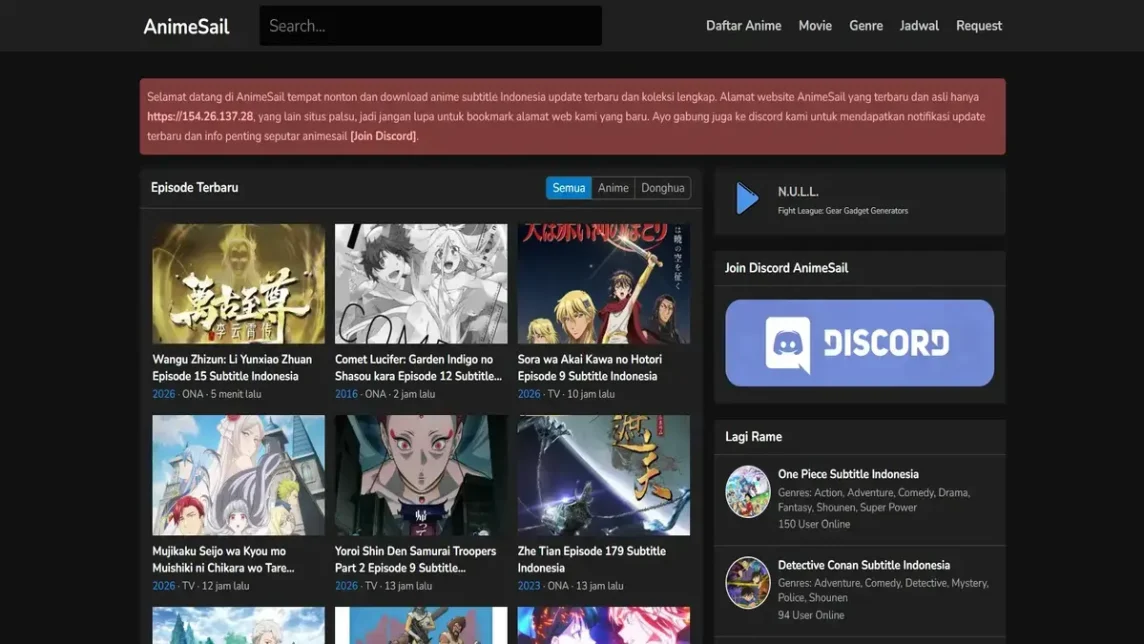Click One Piece round avatar icon

pyautogui.click(x=748, y=492)
